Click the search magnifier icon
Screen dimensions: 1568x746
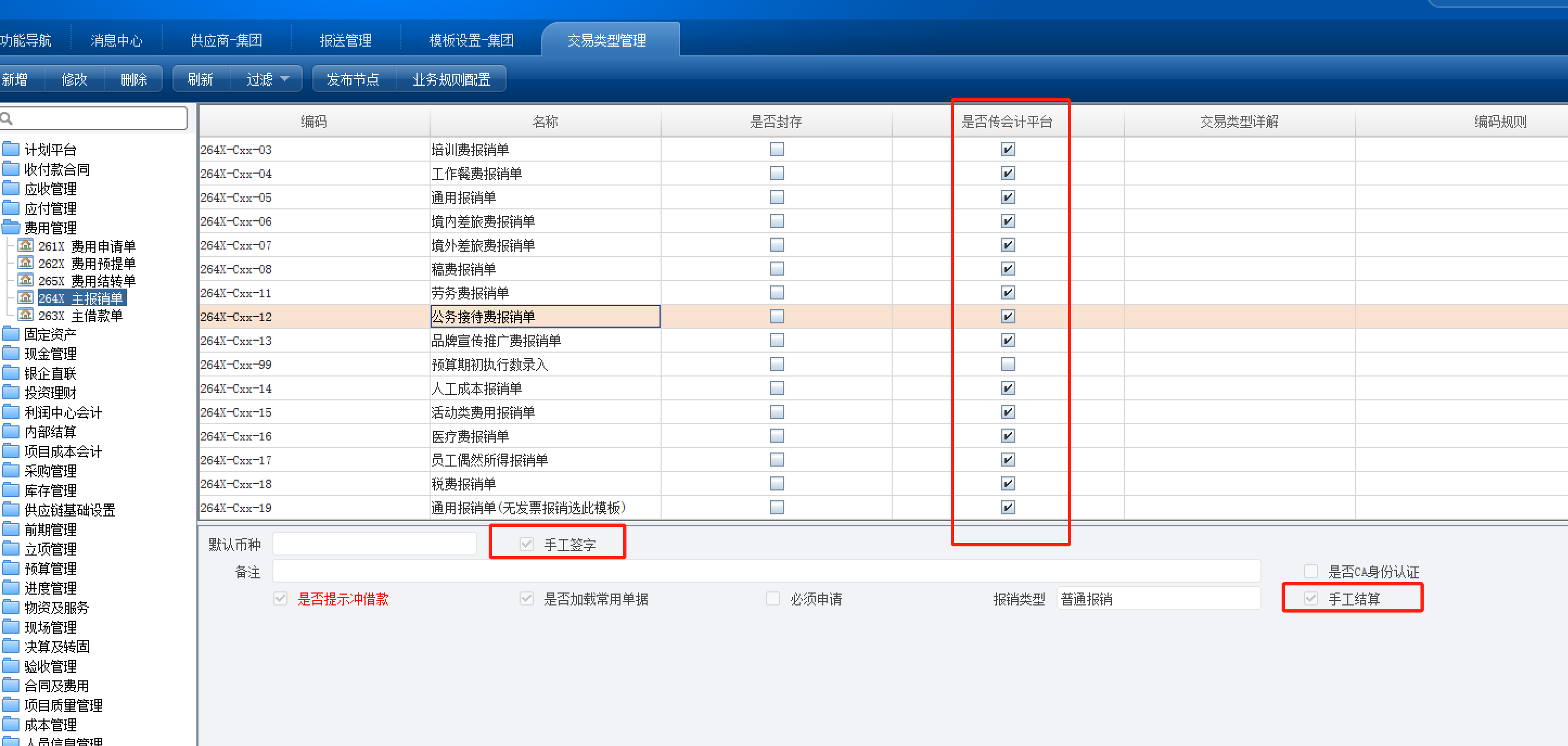pyautogui.click(x=7, y=118)
